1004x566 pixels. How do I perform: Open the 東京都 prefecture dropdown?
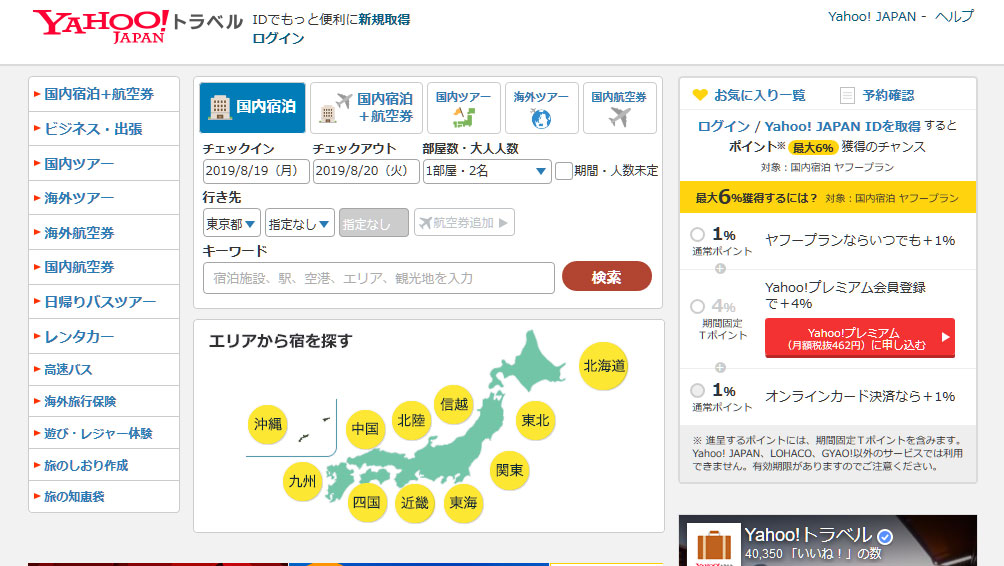(x=231, y=224)
